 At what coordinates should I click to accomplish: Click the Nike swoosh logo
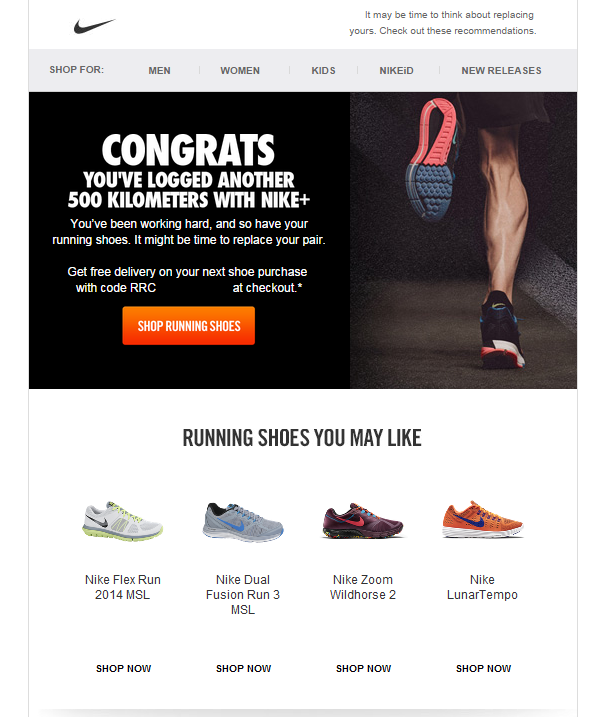point(95,26)
